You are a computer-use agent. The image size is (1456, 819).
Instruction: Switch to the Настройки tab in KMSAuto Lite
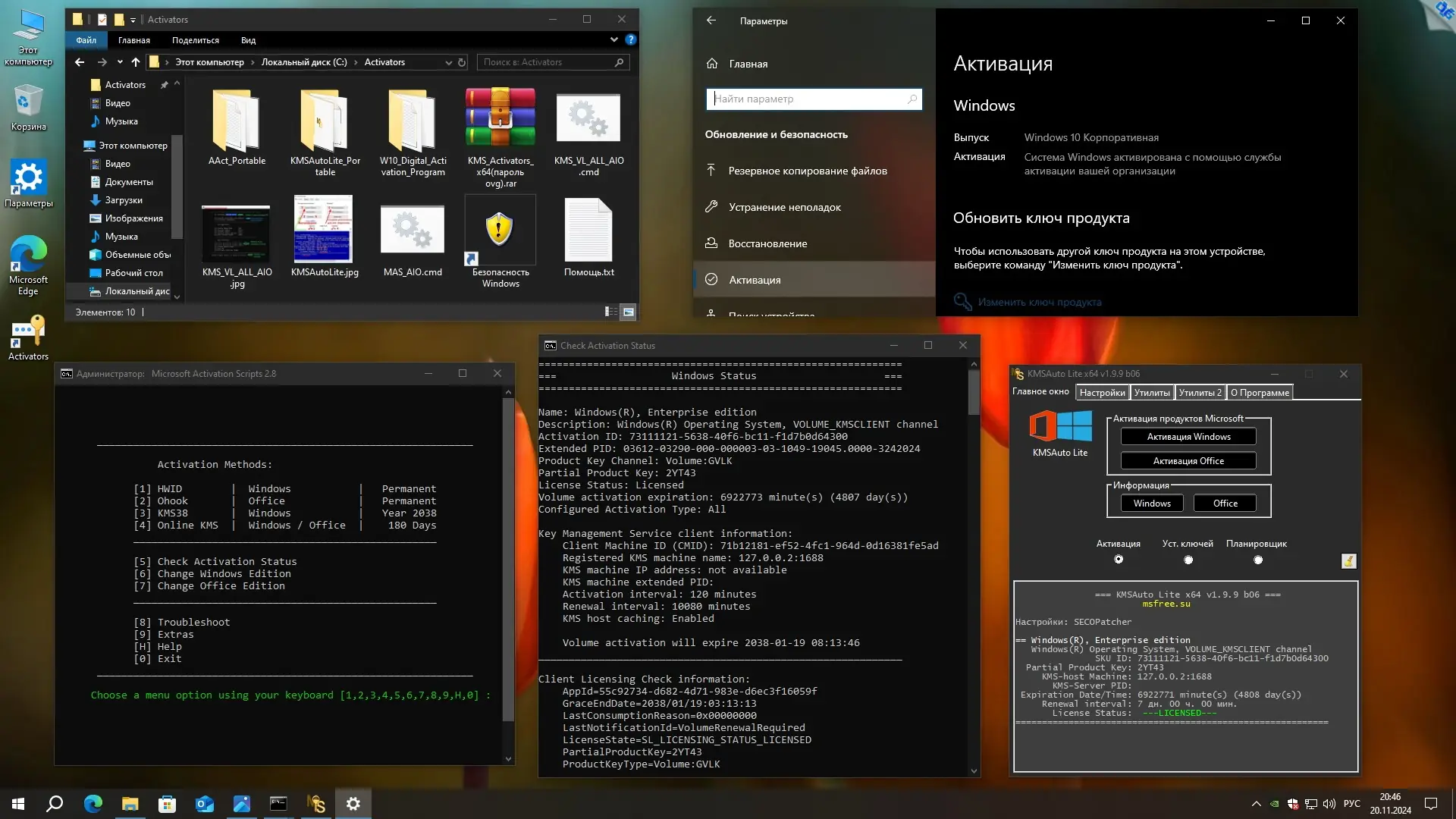coord(1102,392)
